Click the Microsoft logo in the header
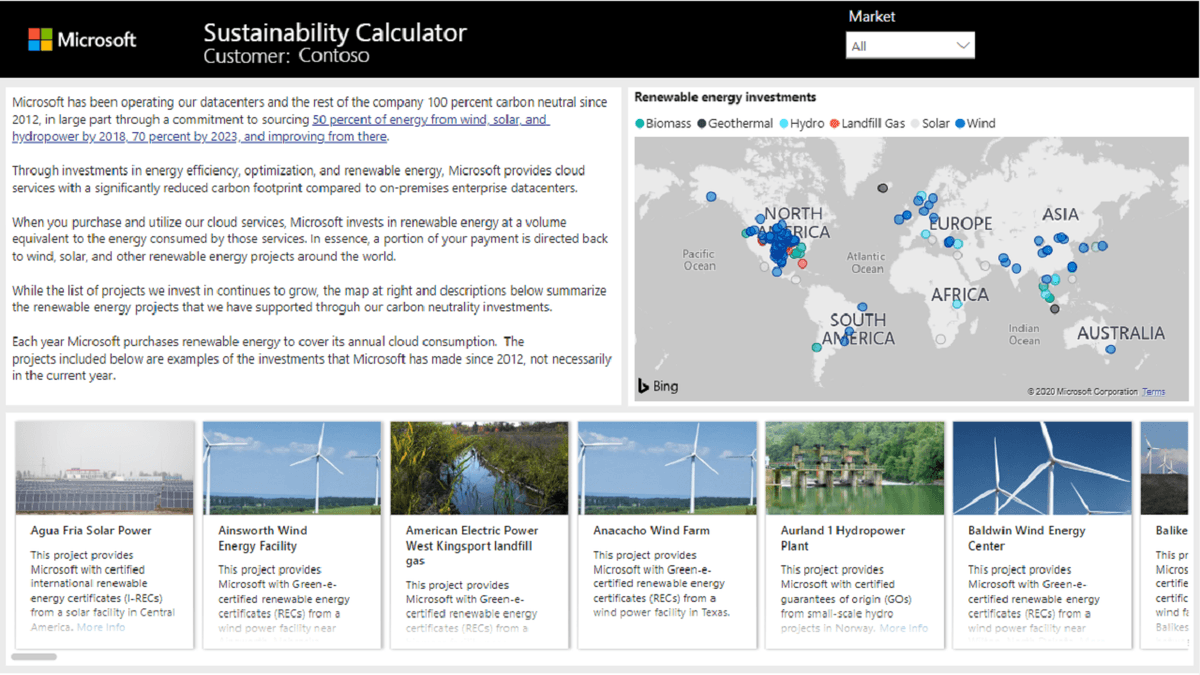This screenshot has width=1200, height=675. click(82, 40)
